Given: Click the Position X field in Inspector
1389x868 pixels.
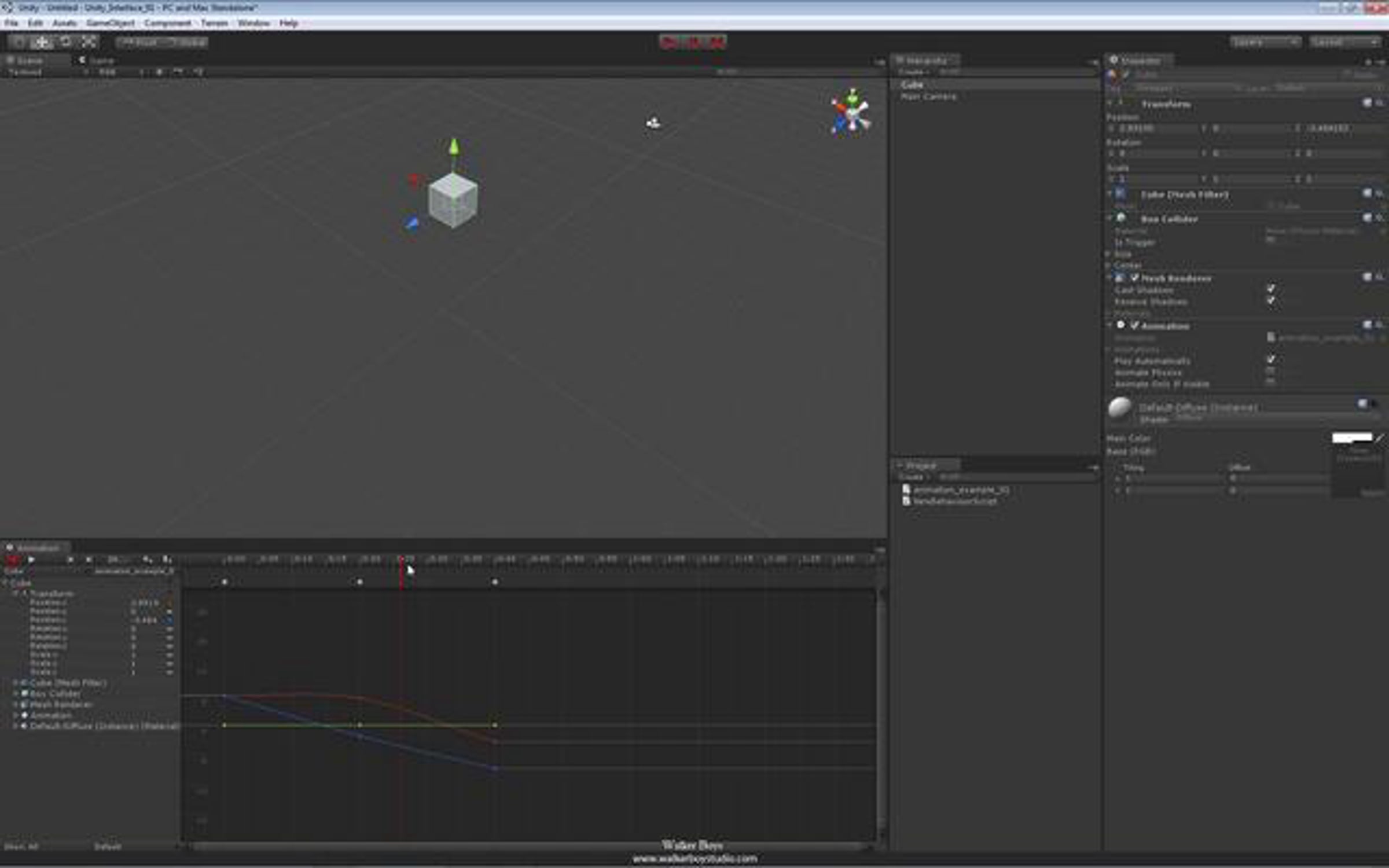Looking at the screenshot, I should tap(1156, 128).
